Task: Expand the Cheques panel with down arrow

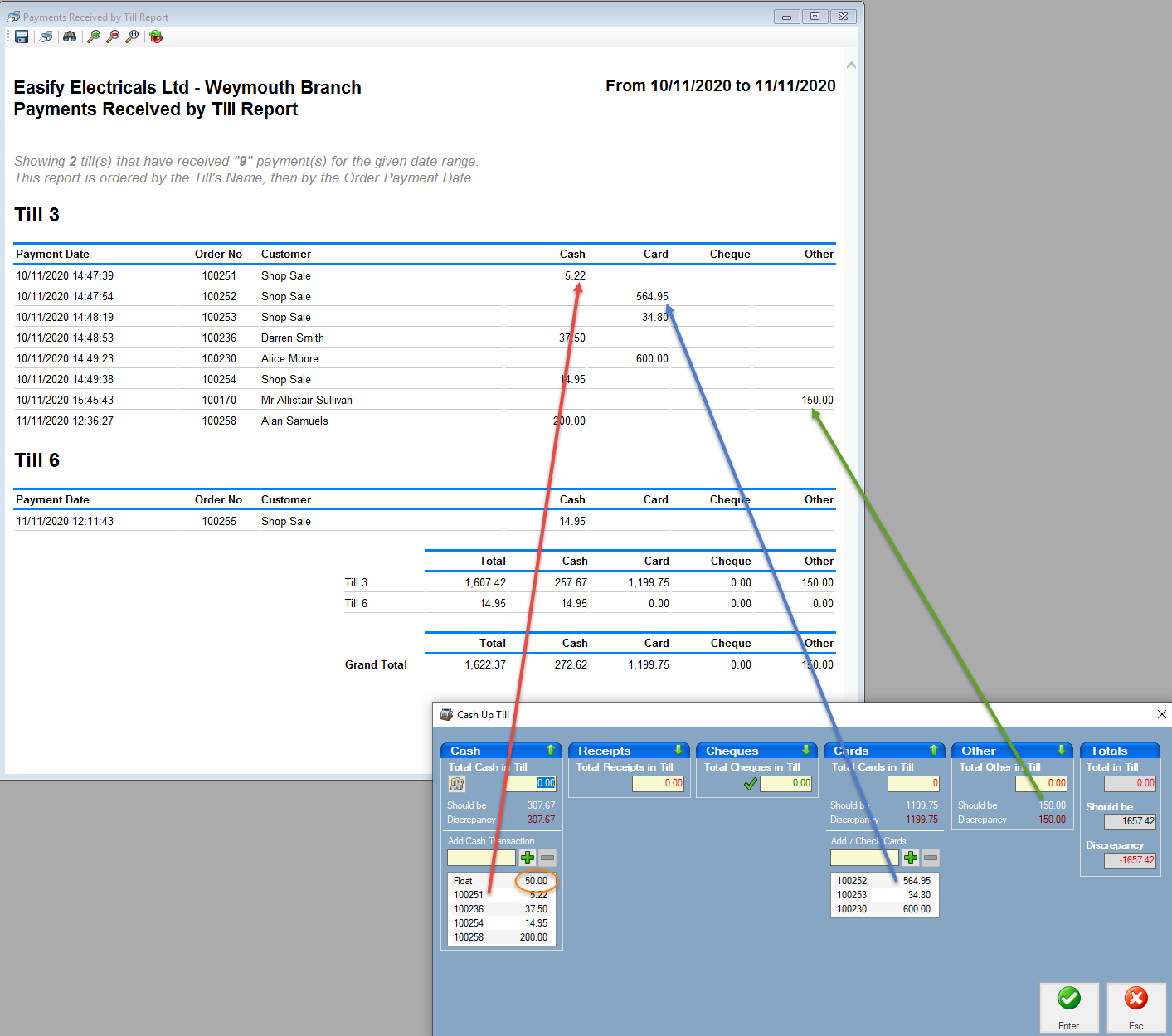Action: click(805, 750)
